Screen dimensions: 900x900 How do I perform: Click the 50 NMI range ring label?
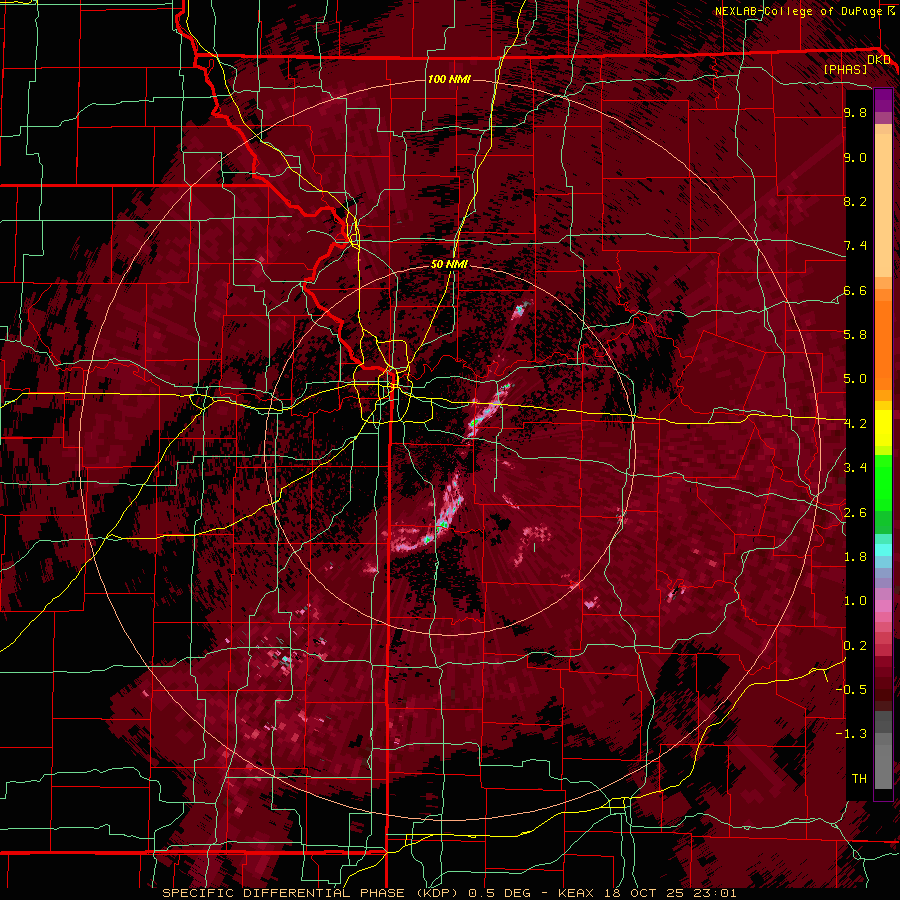449,264
